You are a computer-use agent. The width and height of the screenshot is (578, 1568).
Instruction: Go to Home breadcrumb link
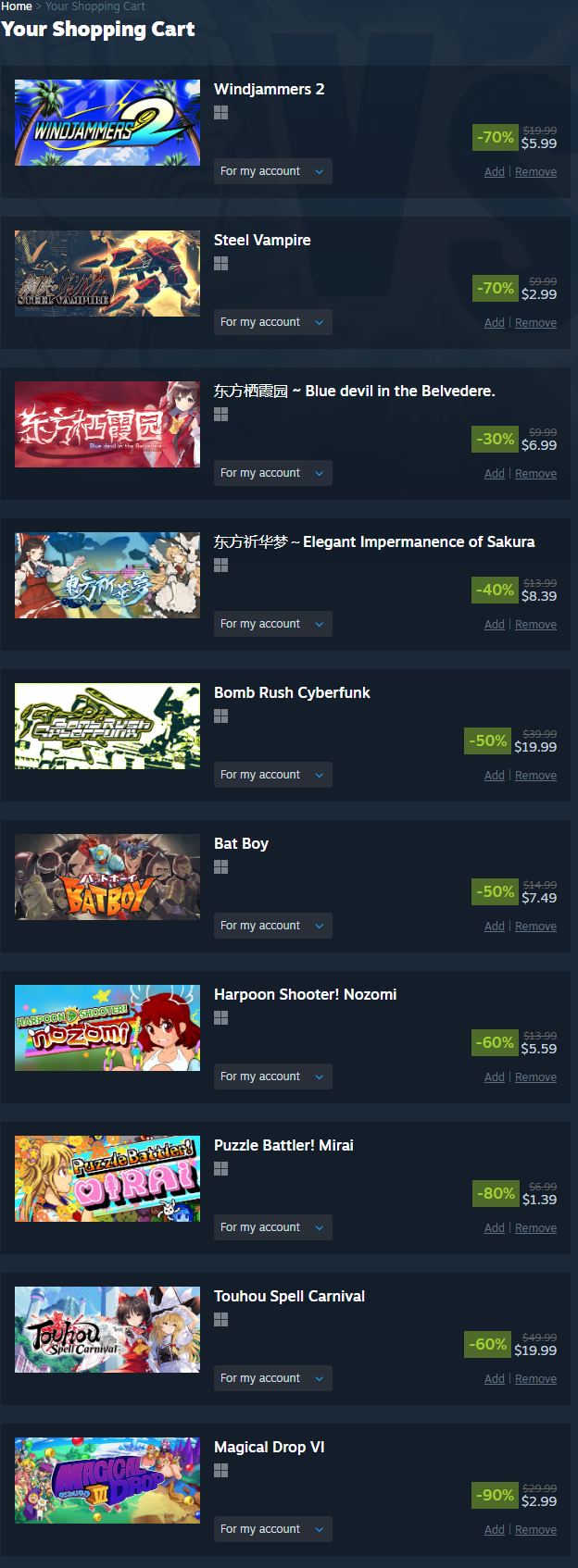[x=17, y=6]
